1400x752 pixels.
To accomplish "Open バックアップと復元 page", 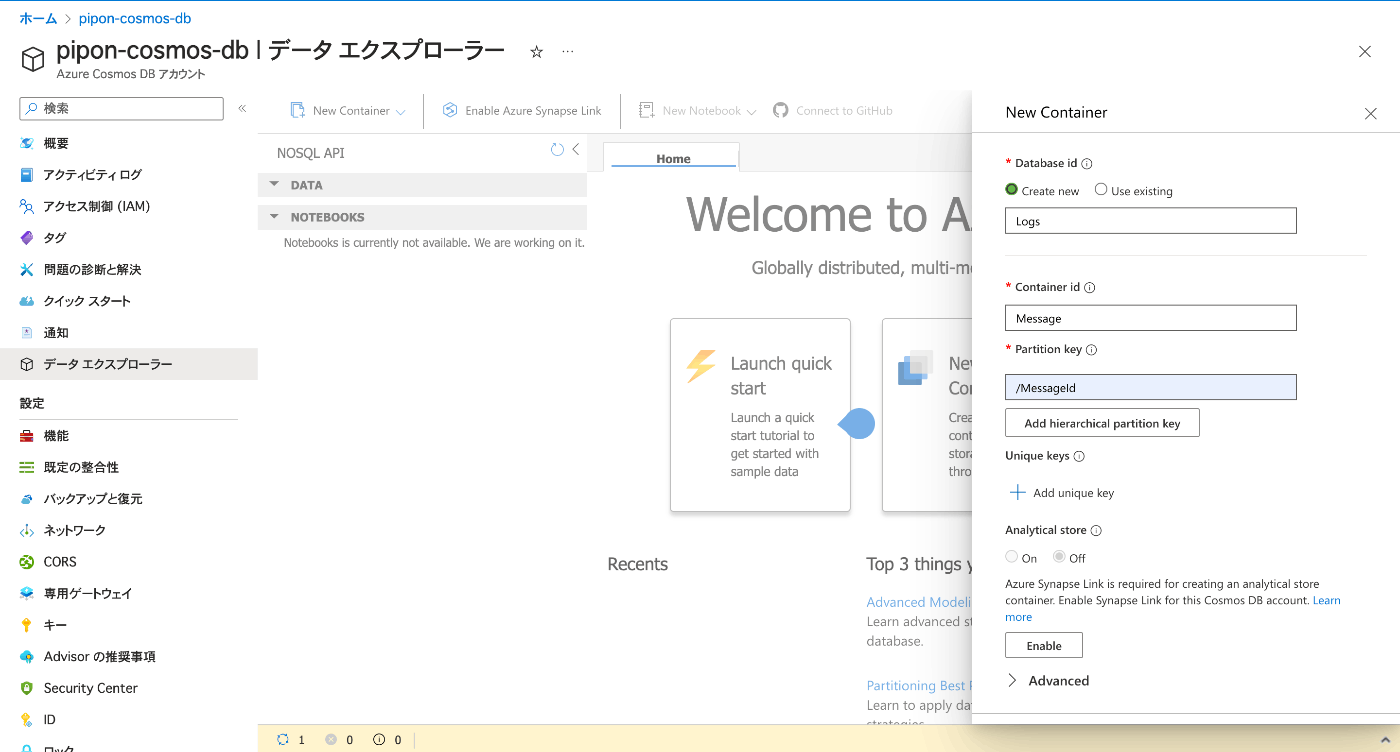I will [93, 499].
